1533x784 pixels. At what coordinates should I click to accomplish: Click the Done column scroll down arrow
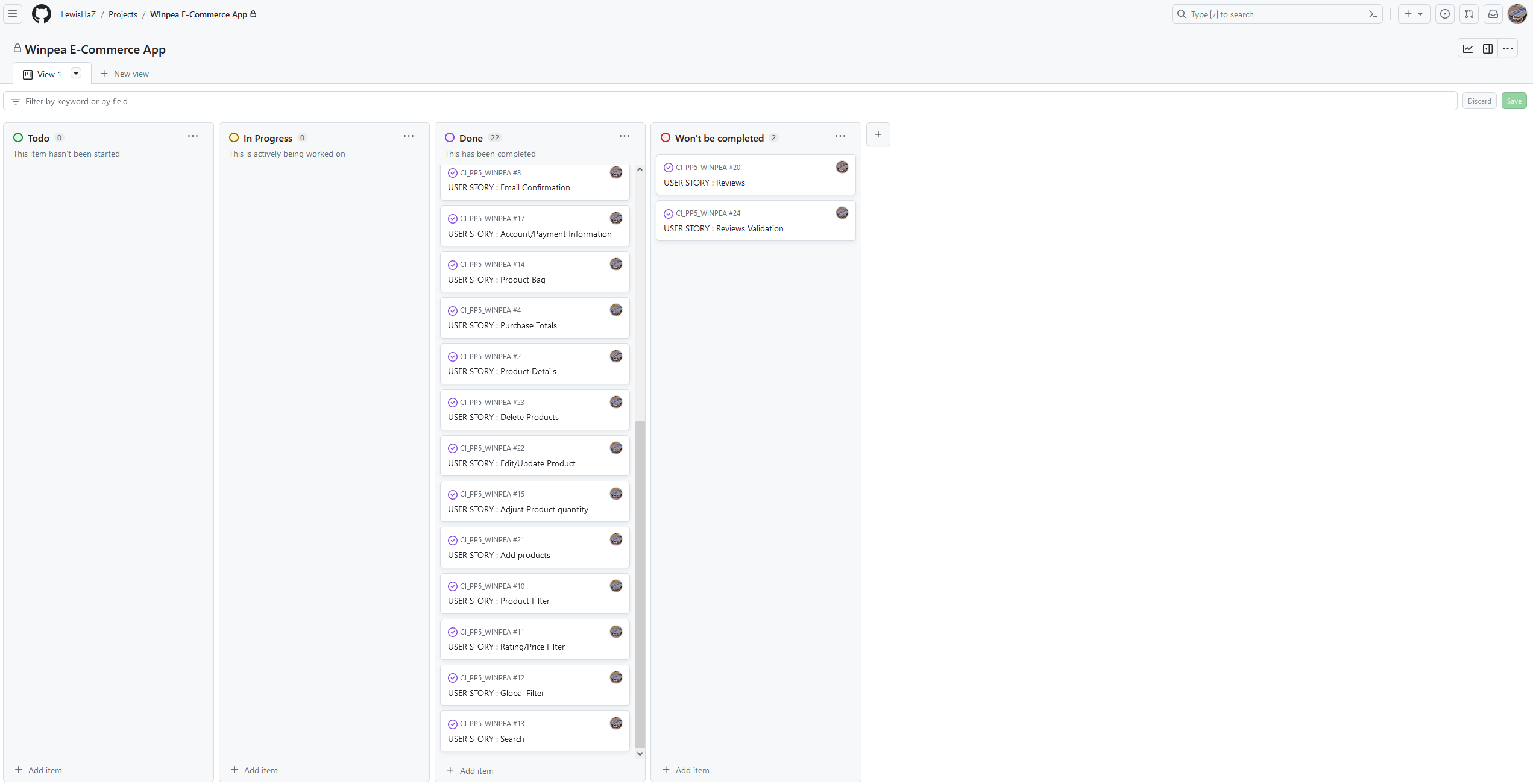[x=640, y=754]
